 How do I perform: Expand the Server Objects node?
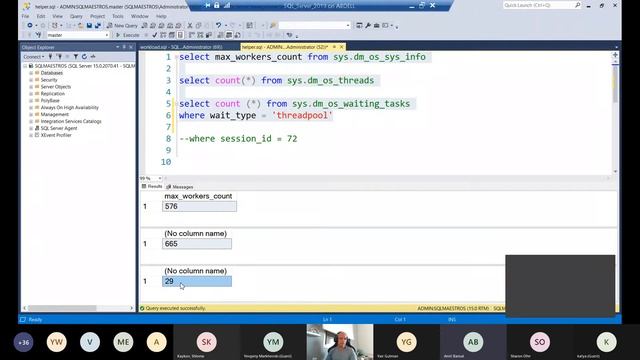(x=31, y=87)
